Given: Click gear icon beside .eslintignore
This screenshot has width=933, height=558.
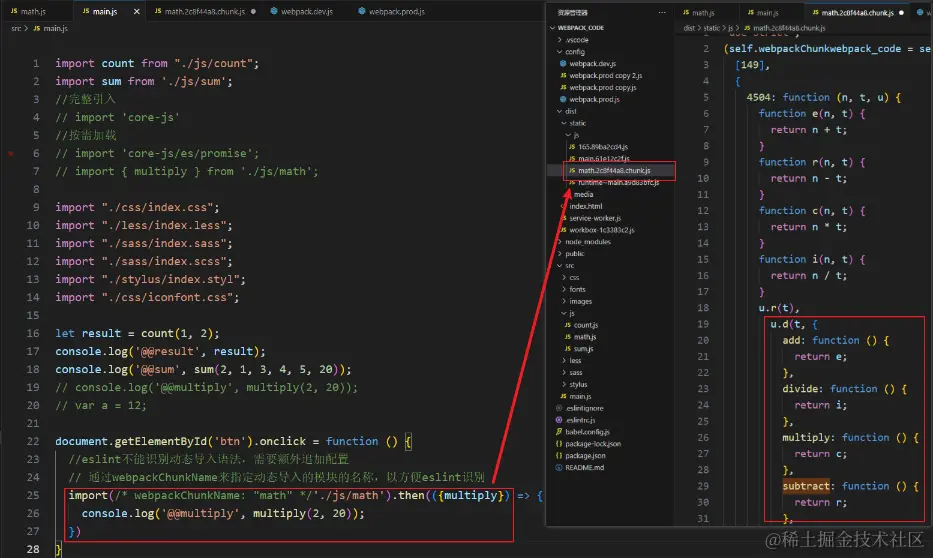Looking at the screenshot, I should [559, 408].
